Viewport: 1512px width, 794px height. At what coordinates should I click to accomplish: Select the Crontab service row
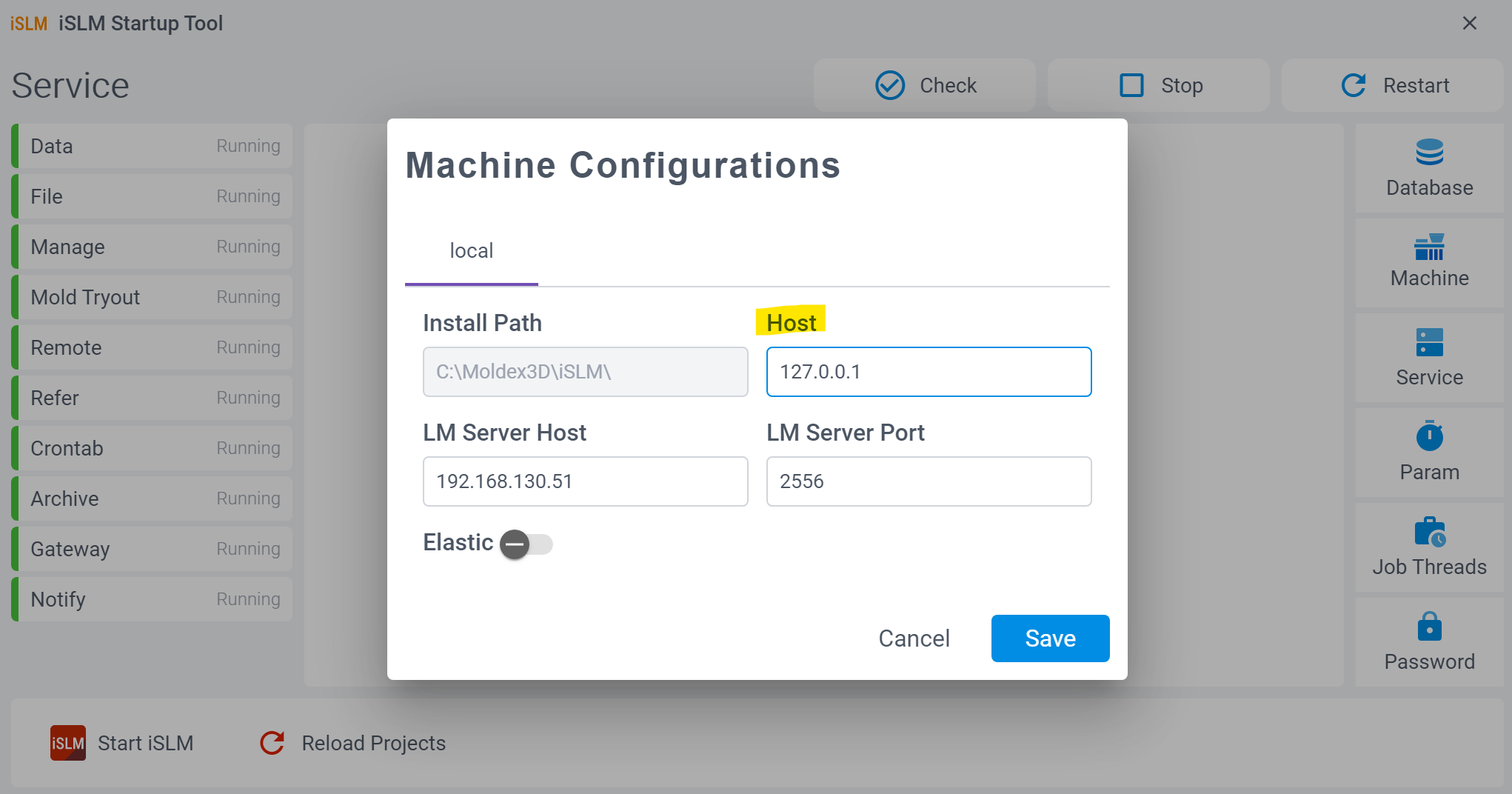pos(152,448)
